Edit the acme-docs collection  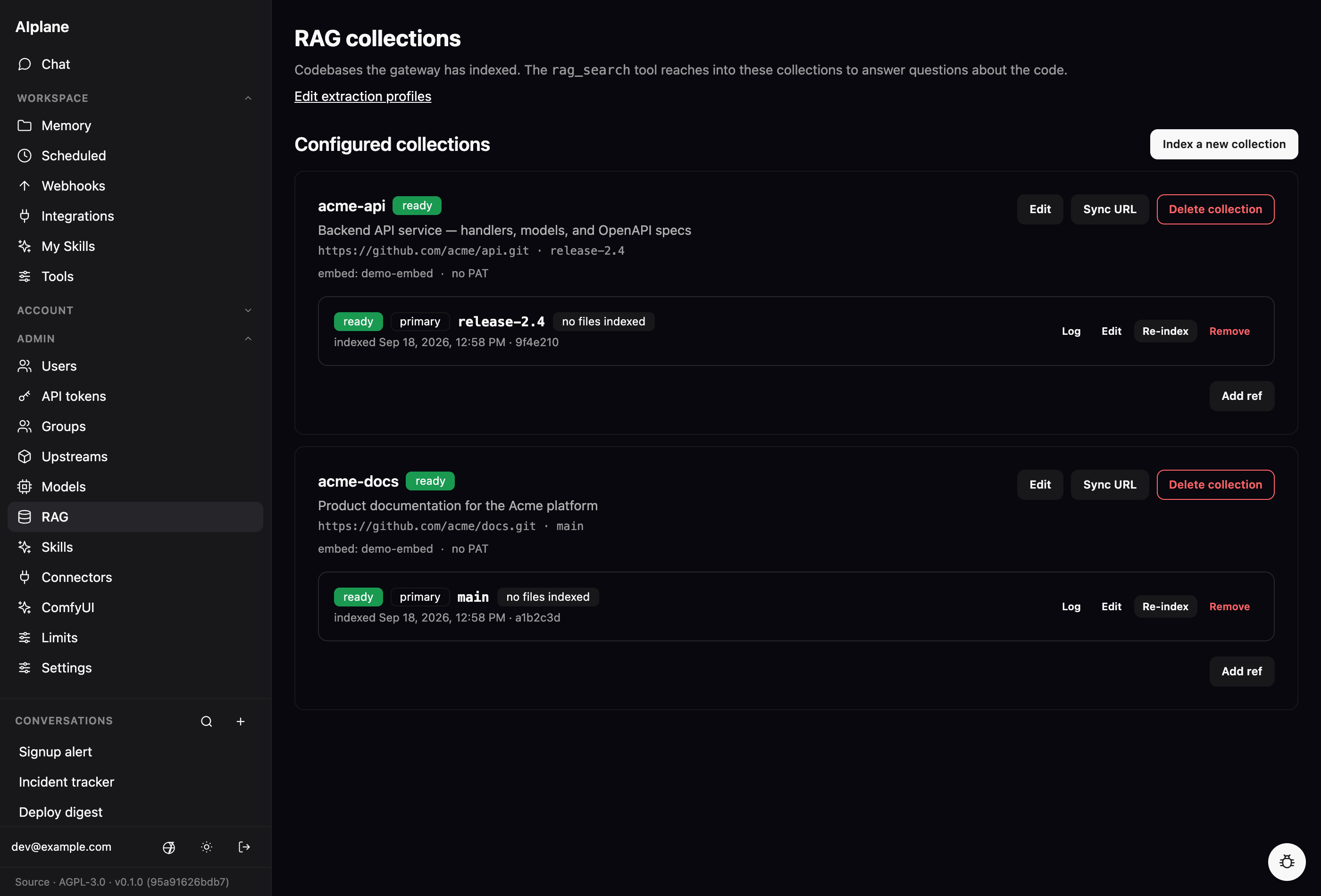coord(1040,485)
